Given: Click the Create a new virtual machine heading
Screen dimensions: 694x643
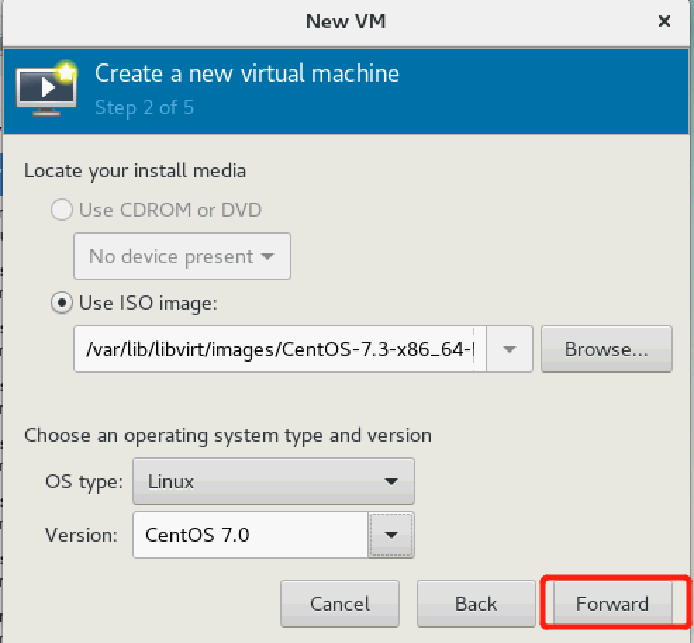Looking at the screenshot, I should (247, 74).
